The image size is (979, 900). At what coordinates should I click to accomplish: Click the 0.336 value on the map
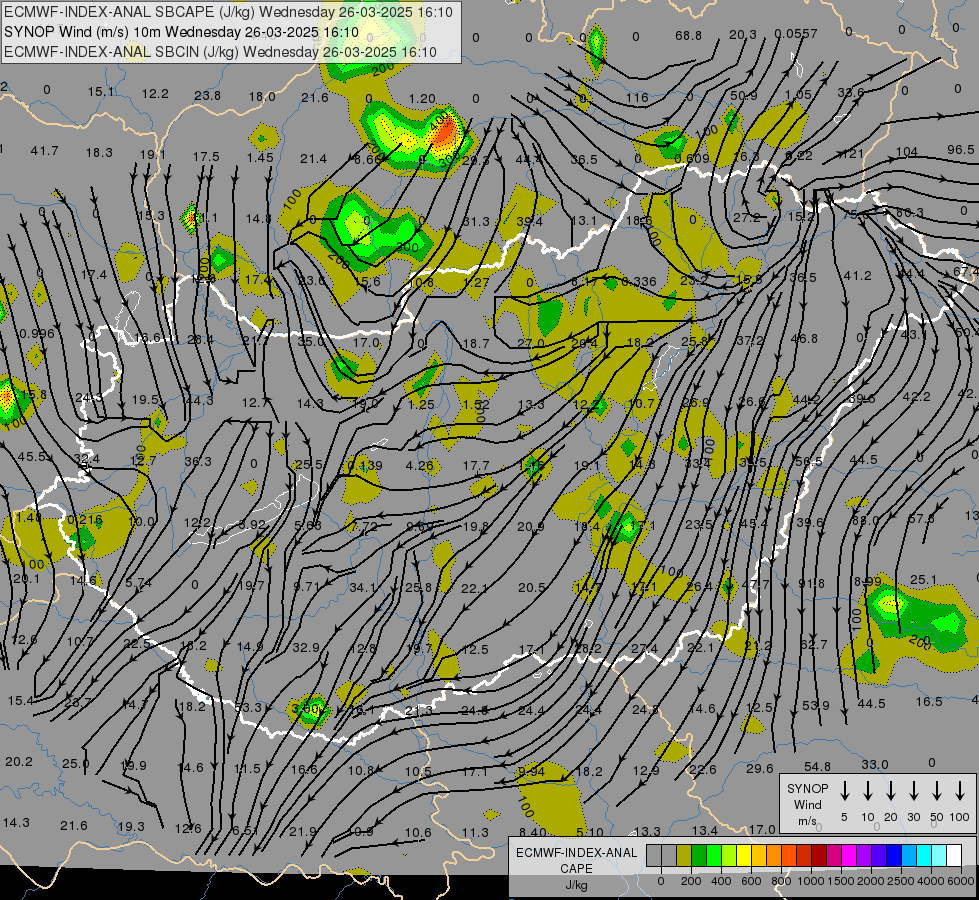point(639,282)
